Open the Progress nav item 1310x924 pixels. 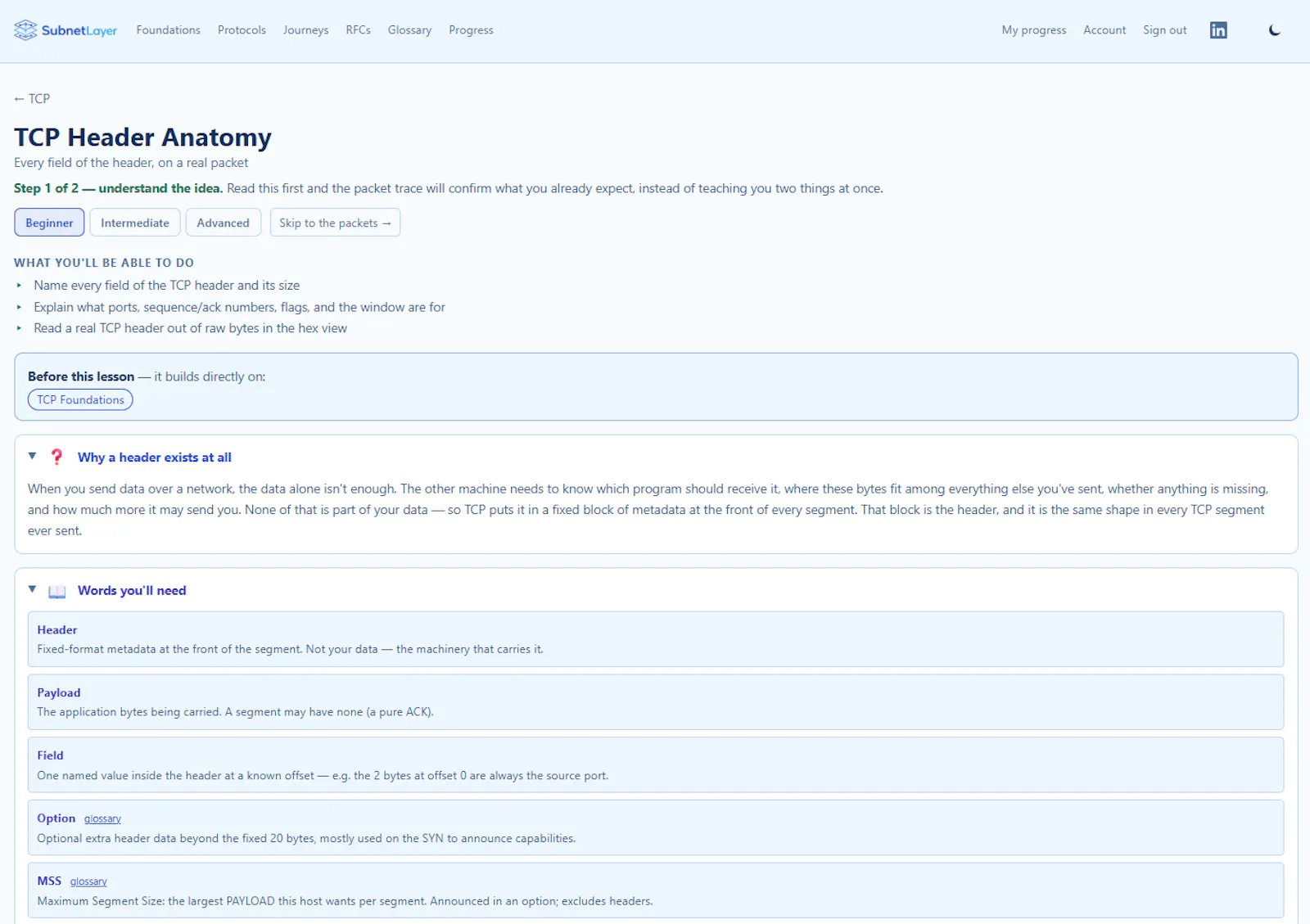tap(471, 30)
